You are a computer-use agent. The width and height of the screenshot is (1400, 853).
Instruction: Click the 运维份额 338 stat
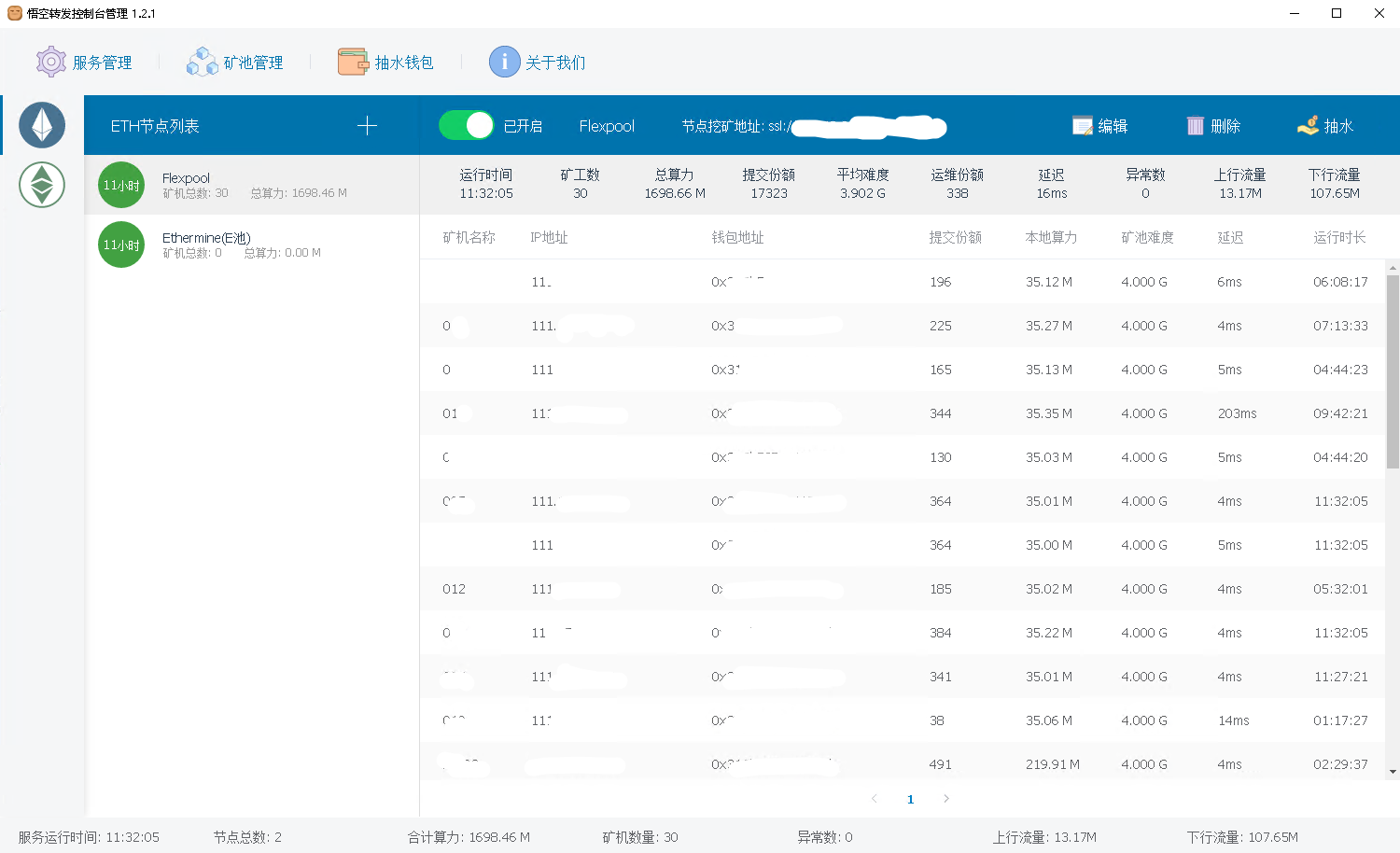[957, 184]
